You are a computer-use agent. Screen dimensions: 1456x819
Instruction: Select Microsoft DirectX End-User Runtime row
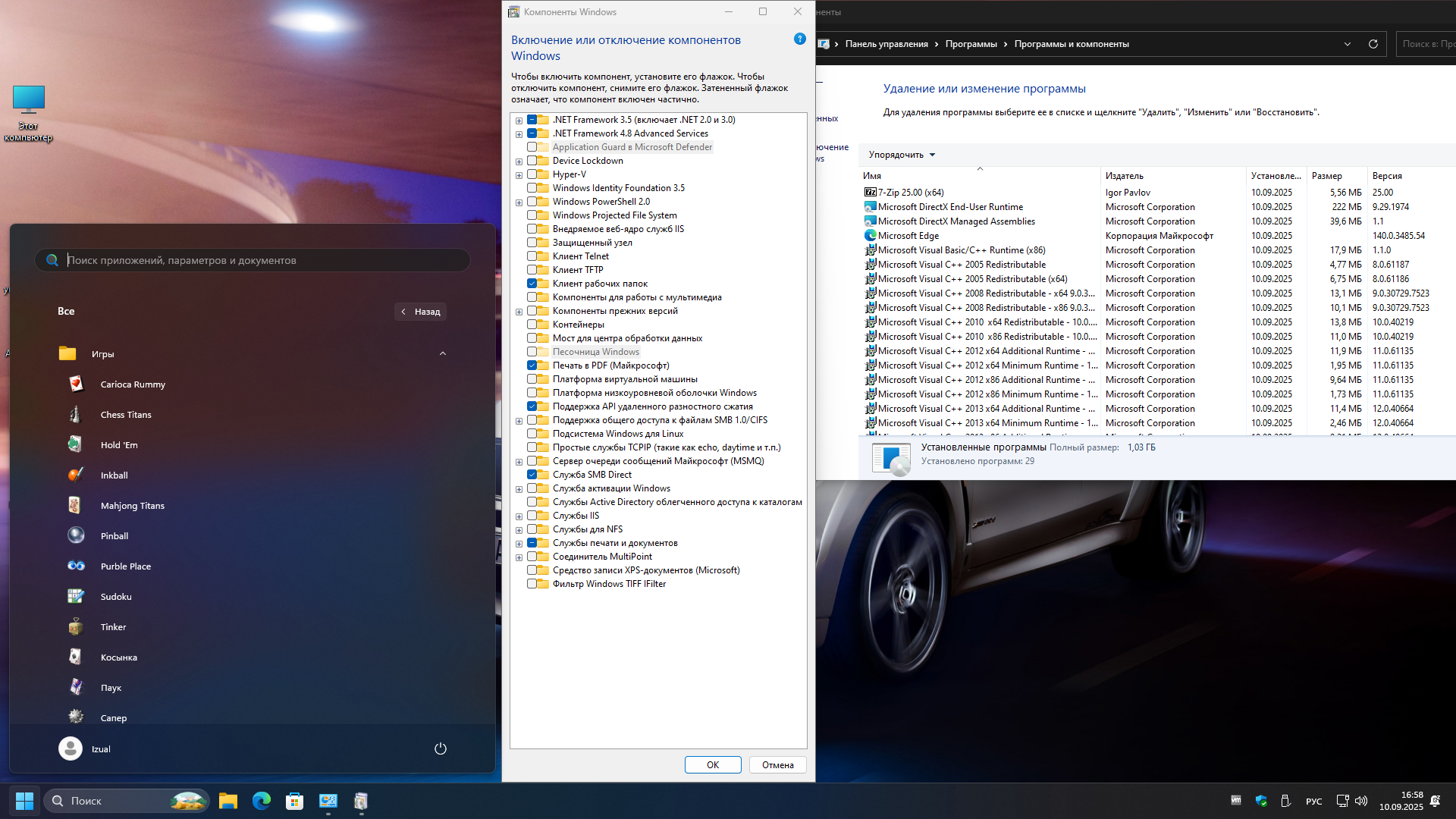1156,207
